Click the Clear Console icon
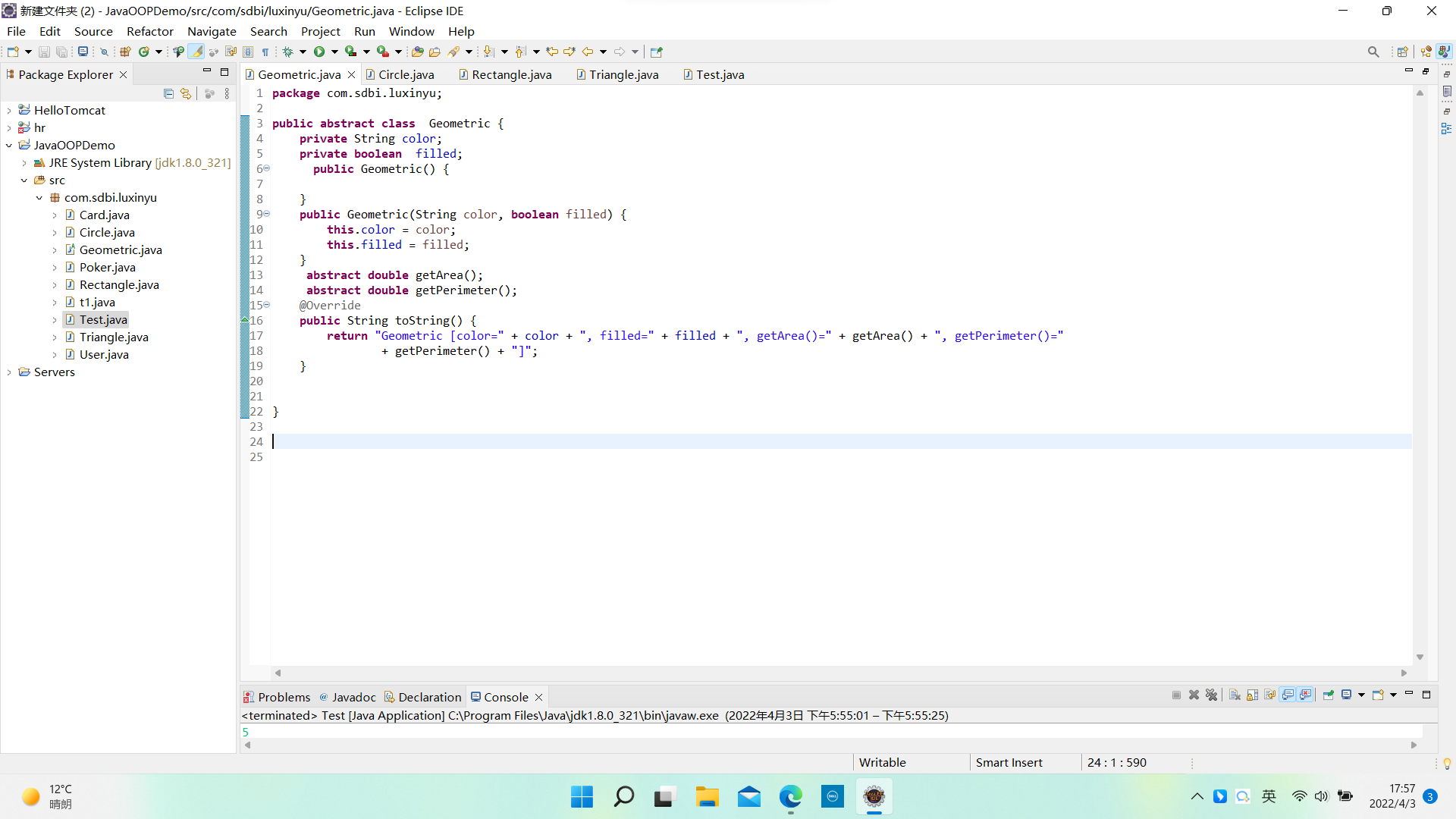Viewport: 1456px width, 819px height. pos(1235,695)
